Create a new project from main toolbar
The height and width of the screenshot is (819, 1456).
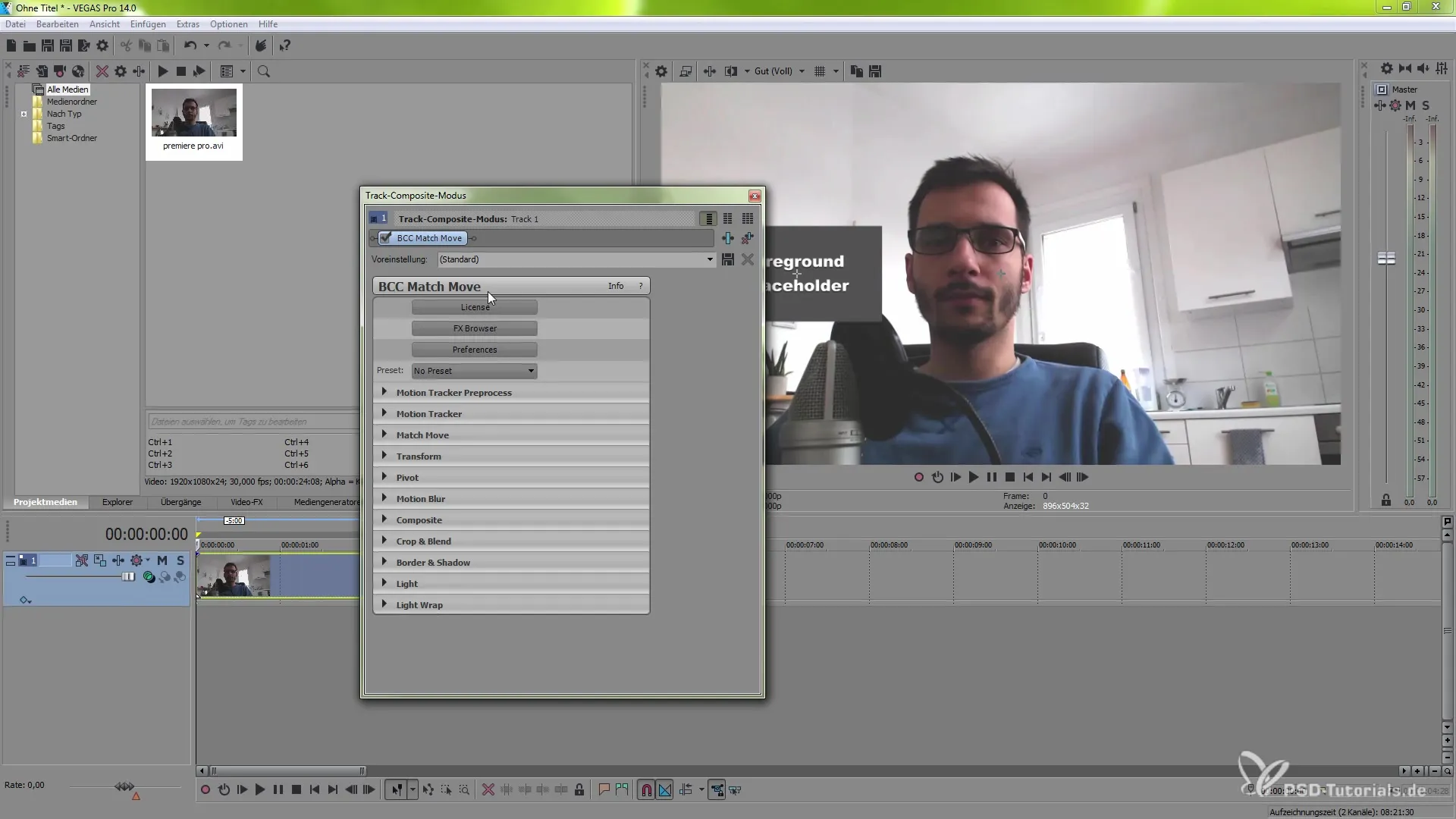[x=11, y=46]
